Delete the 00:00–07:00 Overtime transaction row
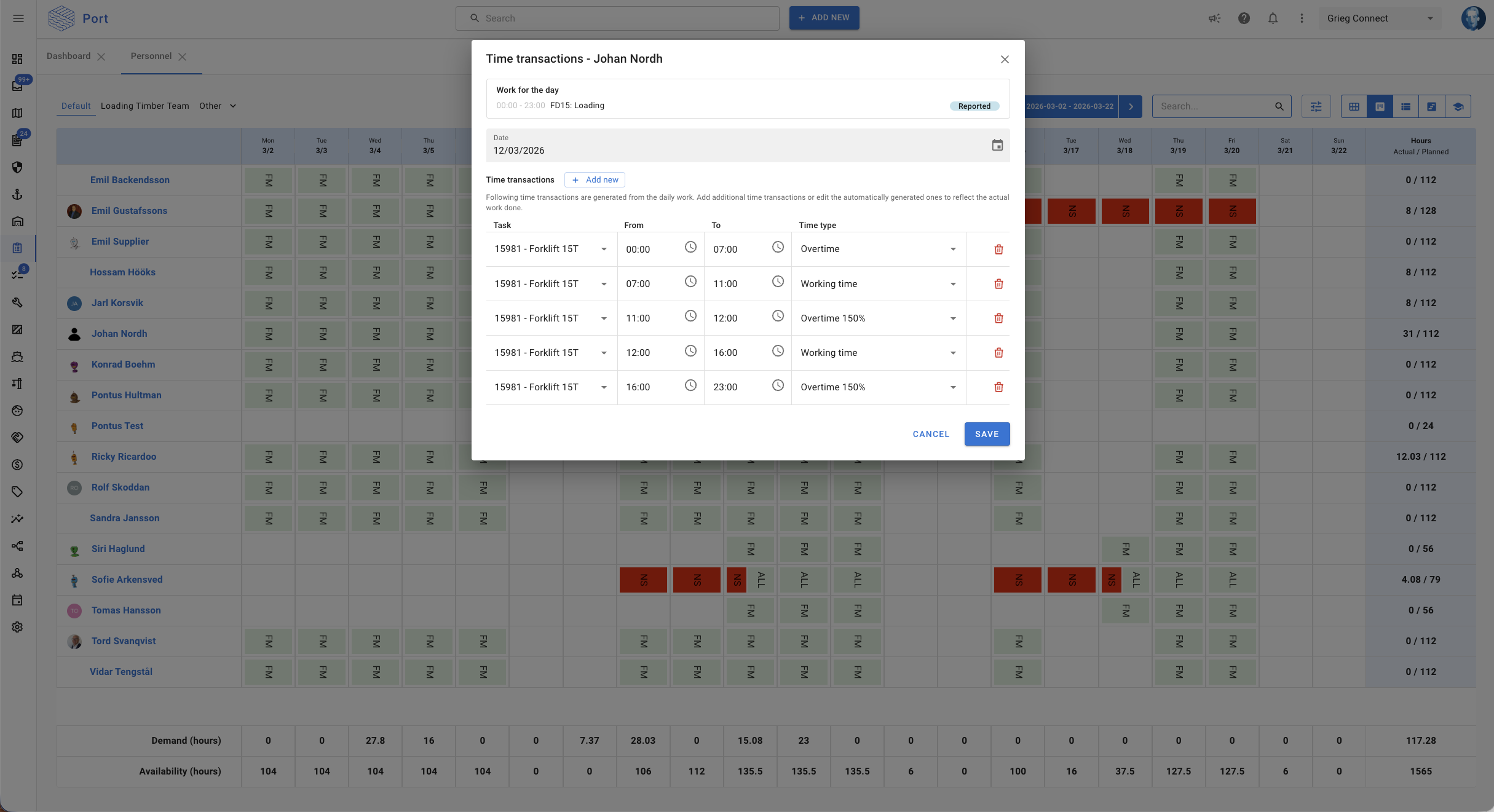1494x812 pixels. (x=998, y=249)
